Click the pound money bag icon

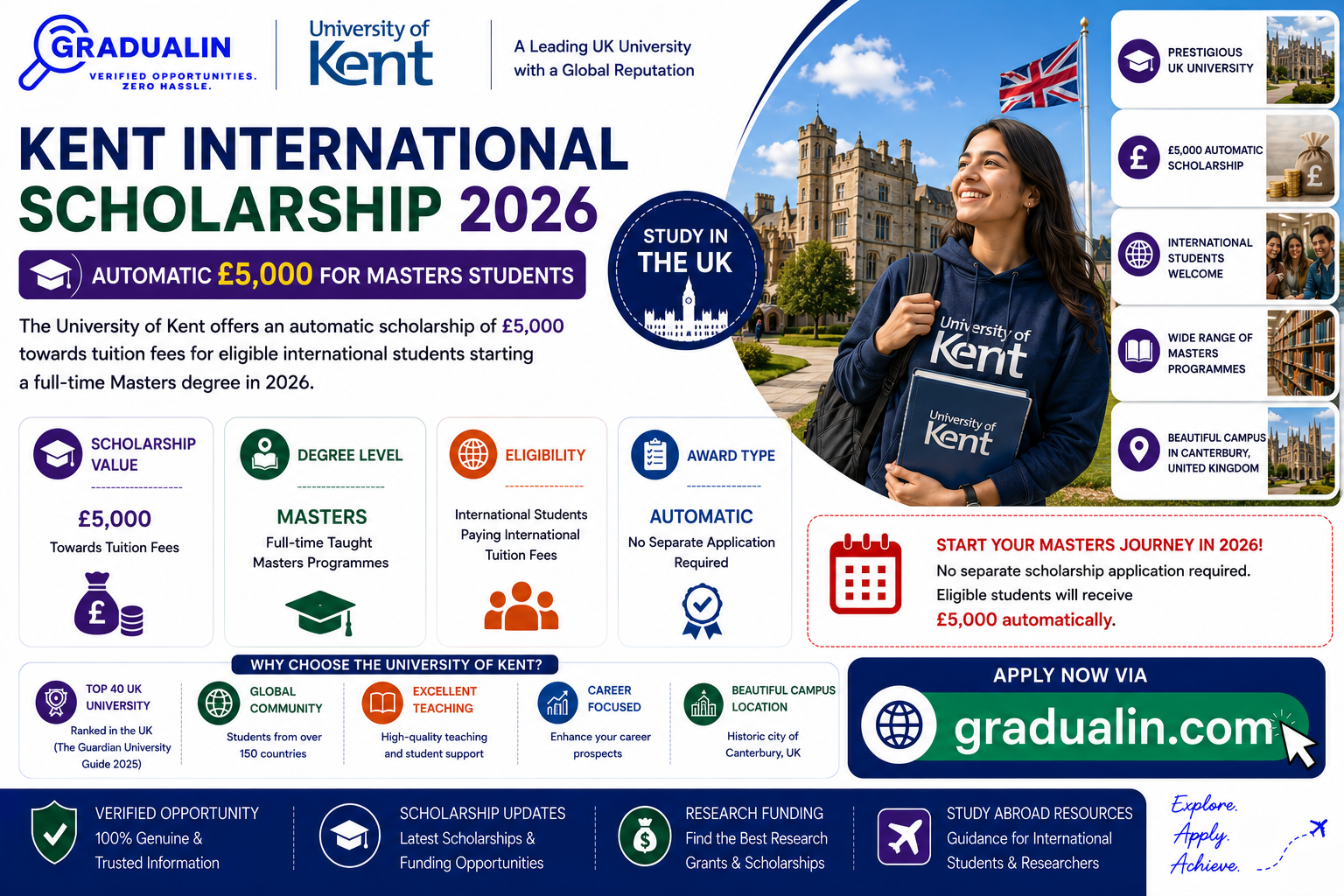coord(108,603)
